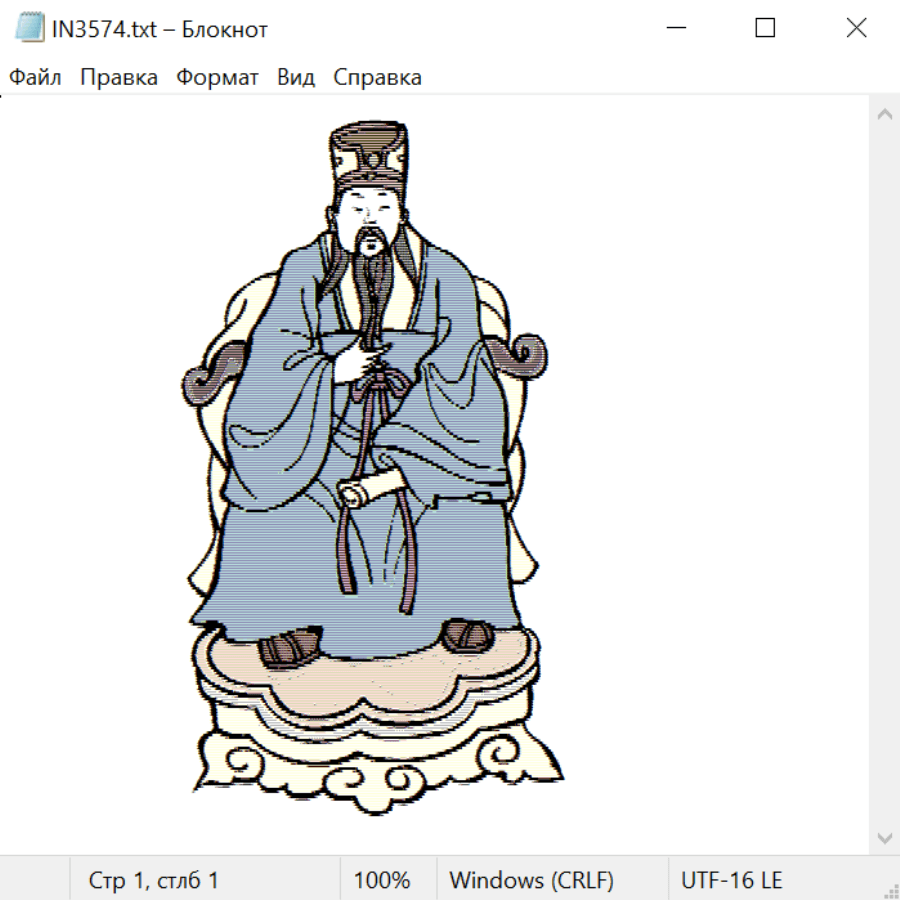The height and width of the screenshot is (900, 900).
Task: Open the Справка menu
Action: click(x=377, y=78)
